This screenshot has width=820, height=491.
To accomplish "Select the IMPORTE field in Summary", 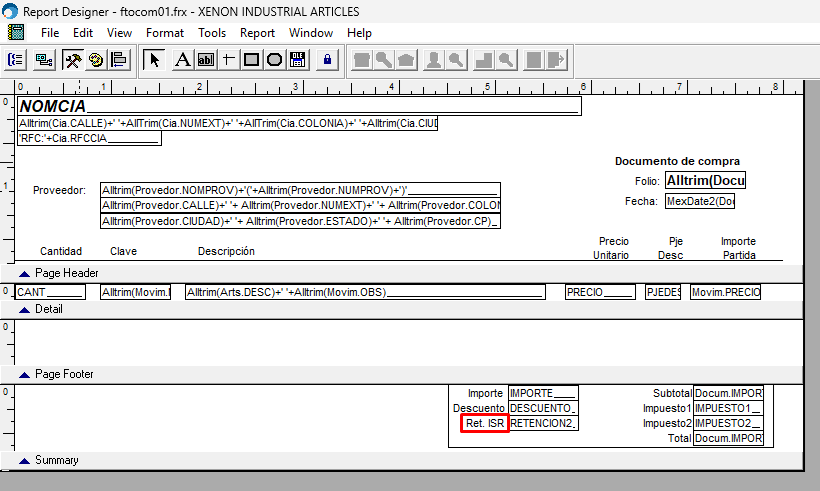I will pyautogui.click(x=543, y=393).
